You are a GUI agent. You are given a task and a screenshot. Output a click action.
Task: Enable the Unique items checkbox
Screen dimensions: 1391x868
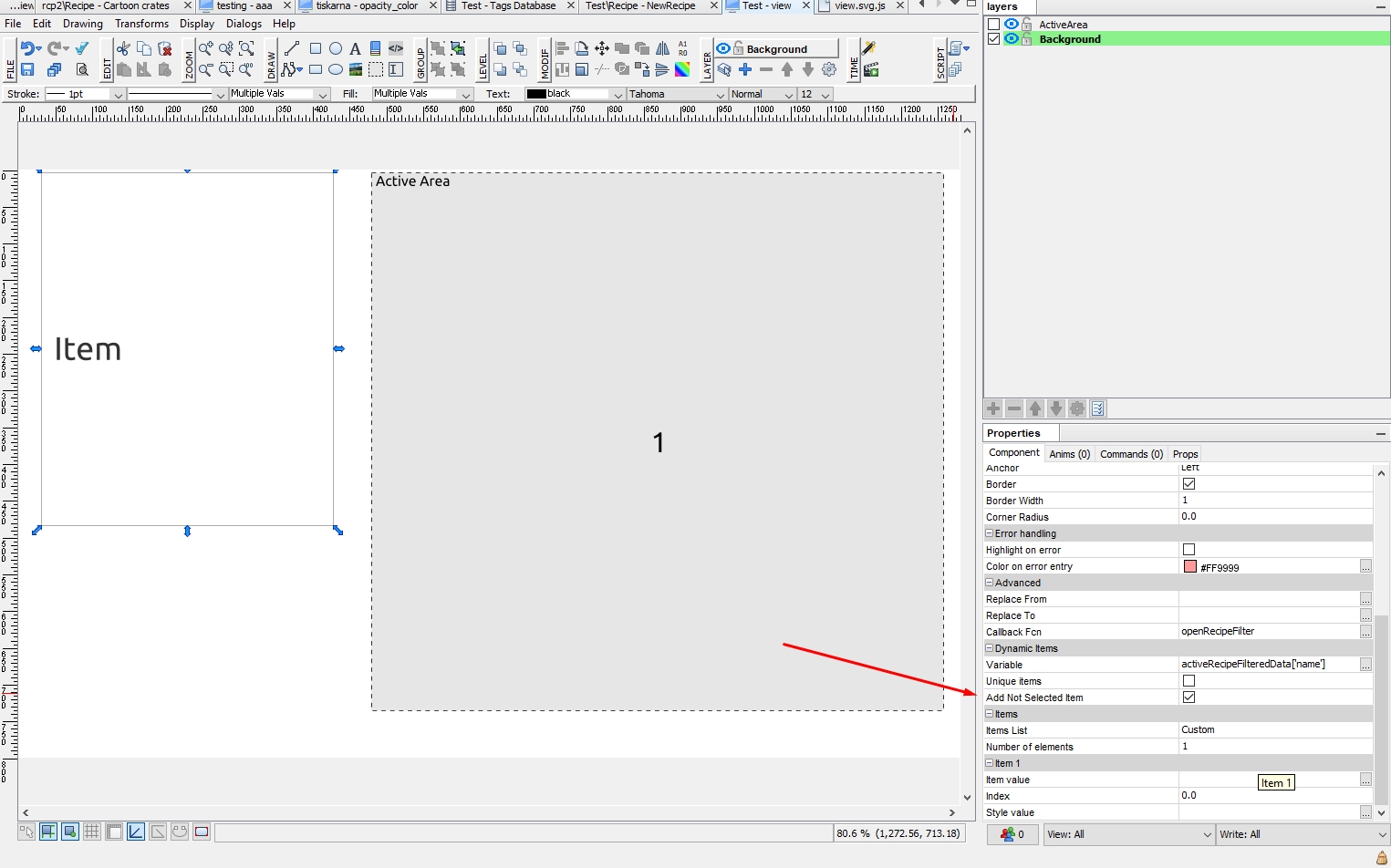1189,681
